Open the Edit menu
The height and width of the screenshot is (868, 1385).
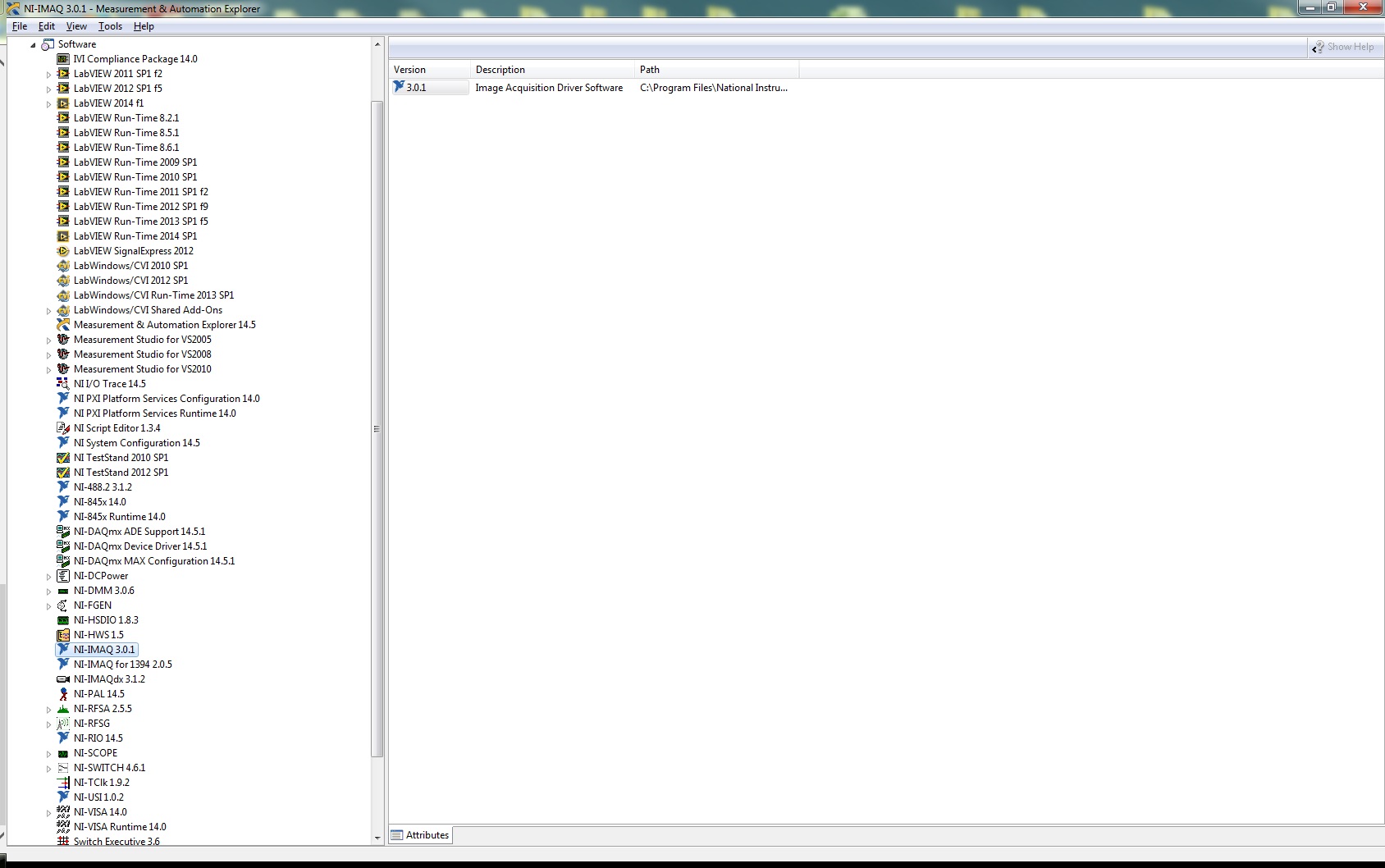(x=47, y=26)
